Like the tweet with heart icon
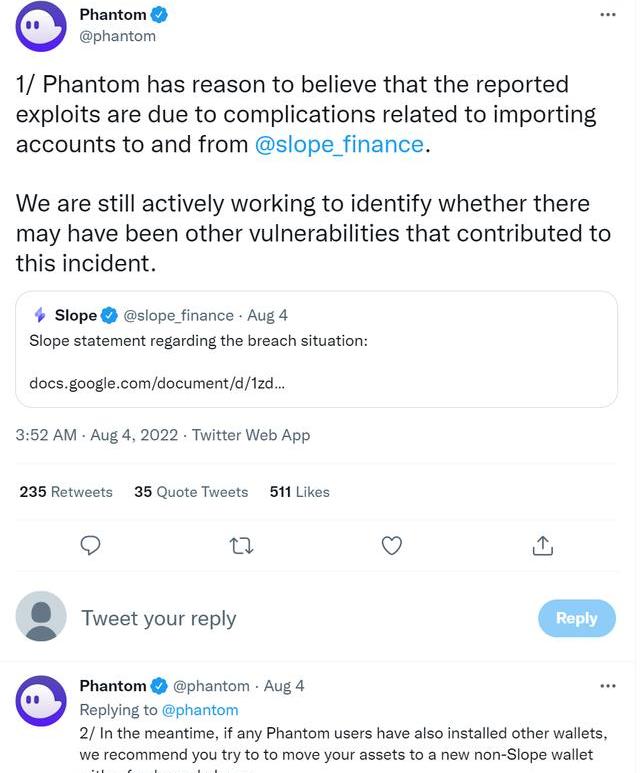The width and height of the screenshot is (640, 773). [392, 545]
